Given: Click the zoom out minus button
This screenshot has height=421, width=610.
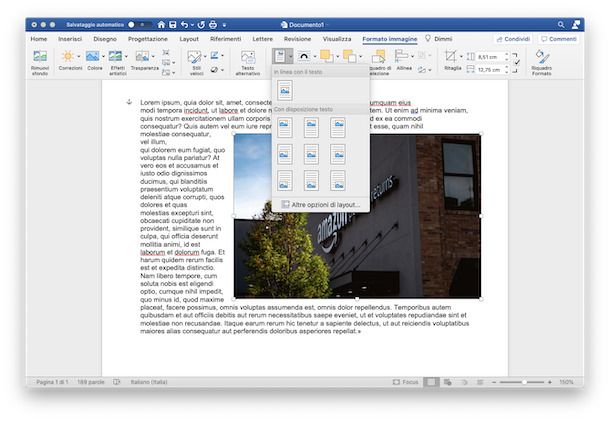Looking at the screenshot, I should 494,382.
